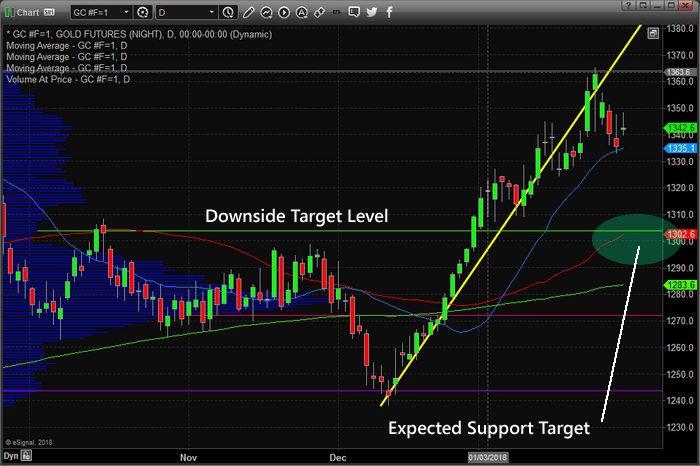Minimize the chart window

[657, 5]
